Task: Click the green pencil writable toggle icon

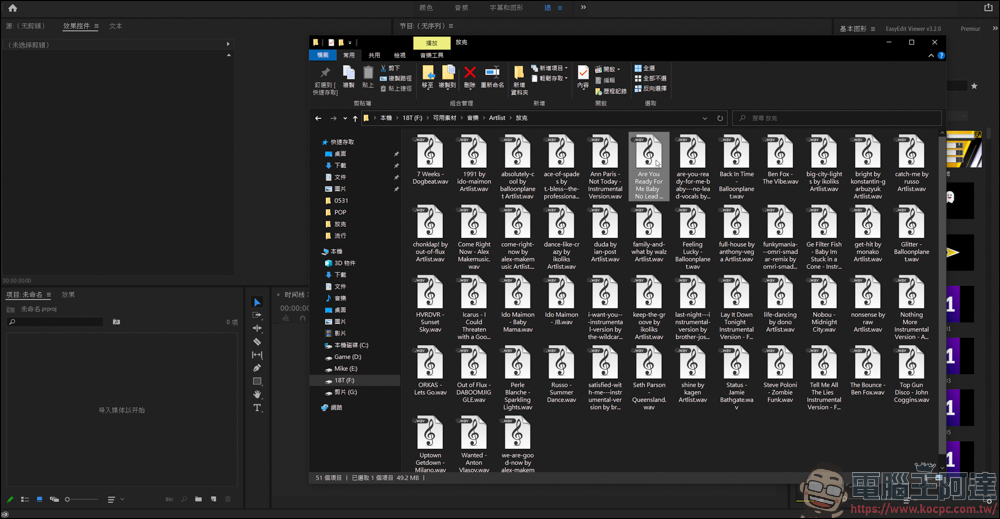Action: (10, 499)
